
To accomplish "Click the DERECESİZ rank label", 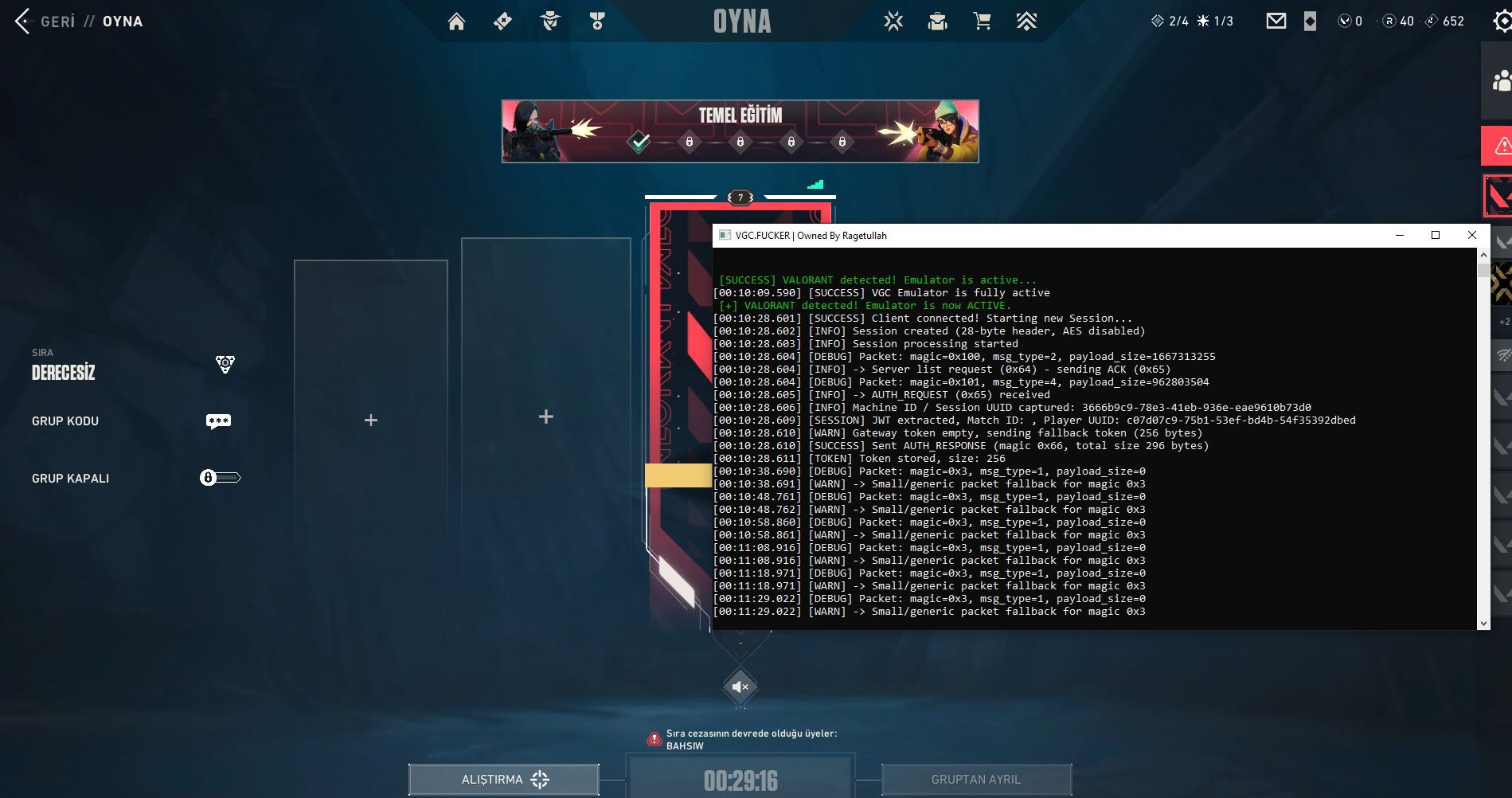I will point(64,373).
